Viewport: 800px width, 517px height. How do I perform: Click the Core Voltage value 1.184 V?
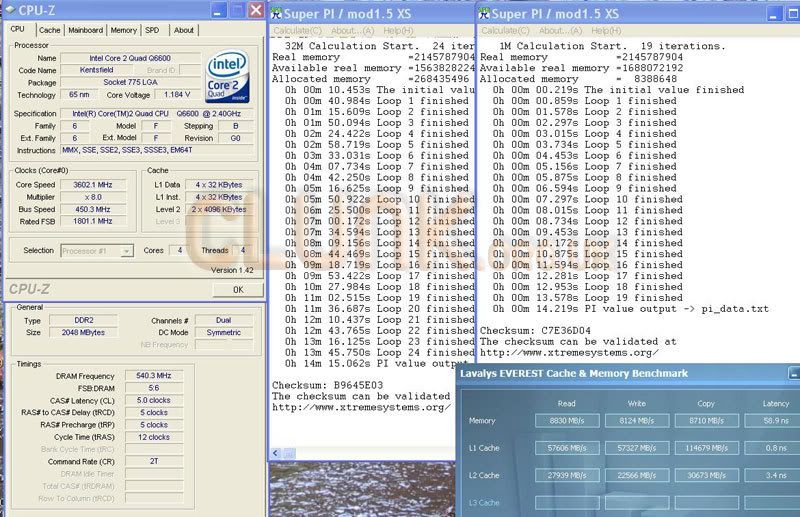point(177,94)
